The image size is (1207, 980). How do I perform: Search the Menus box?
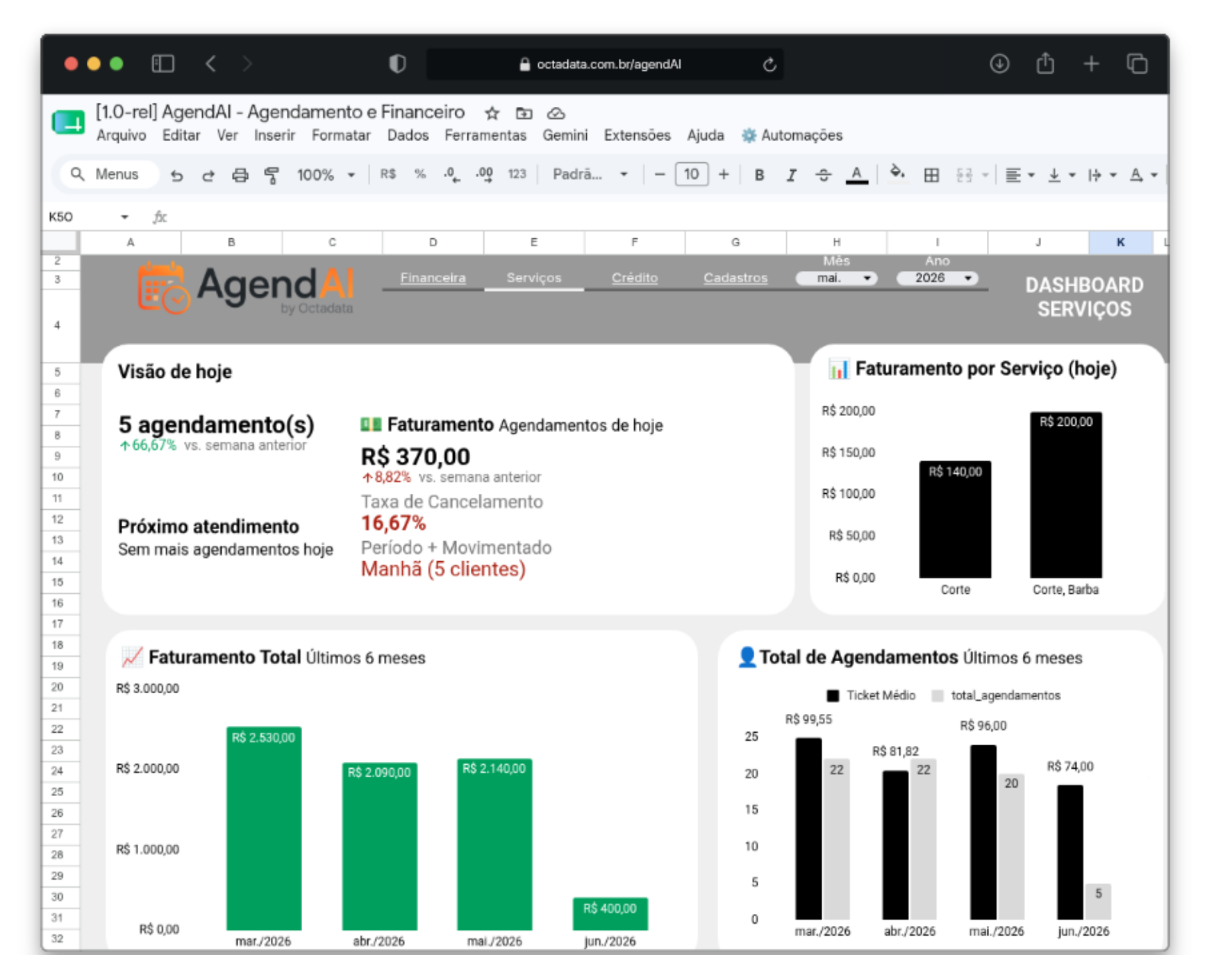(110, 174)
